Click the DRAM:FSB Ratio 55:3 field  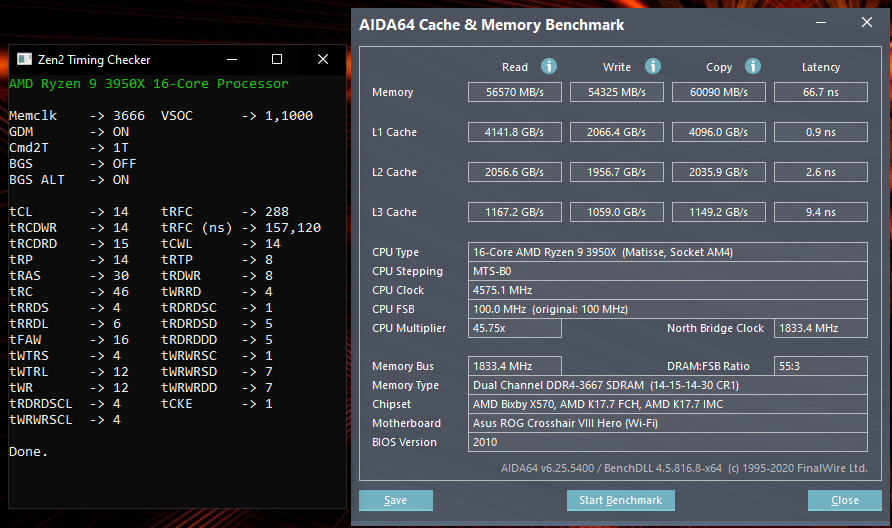821,366
